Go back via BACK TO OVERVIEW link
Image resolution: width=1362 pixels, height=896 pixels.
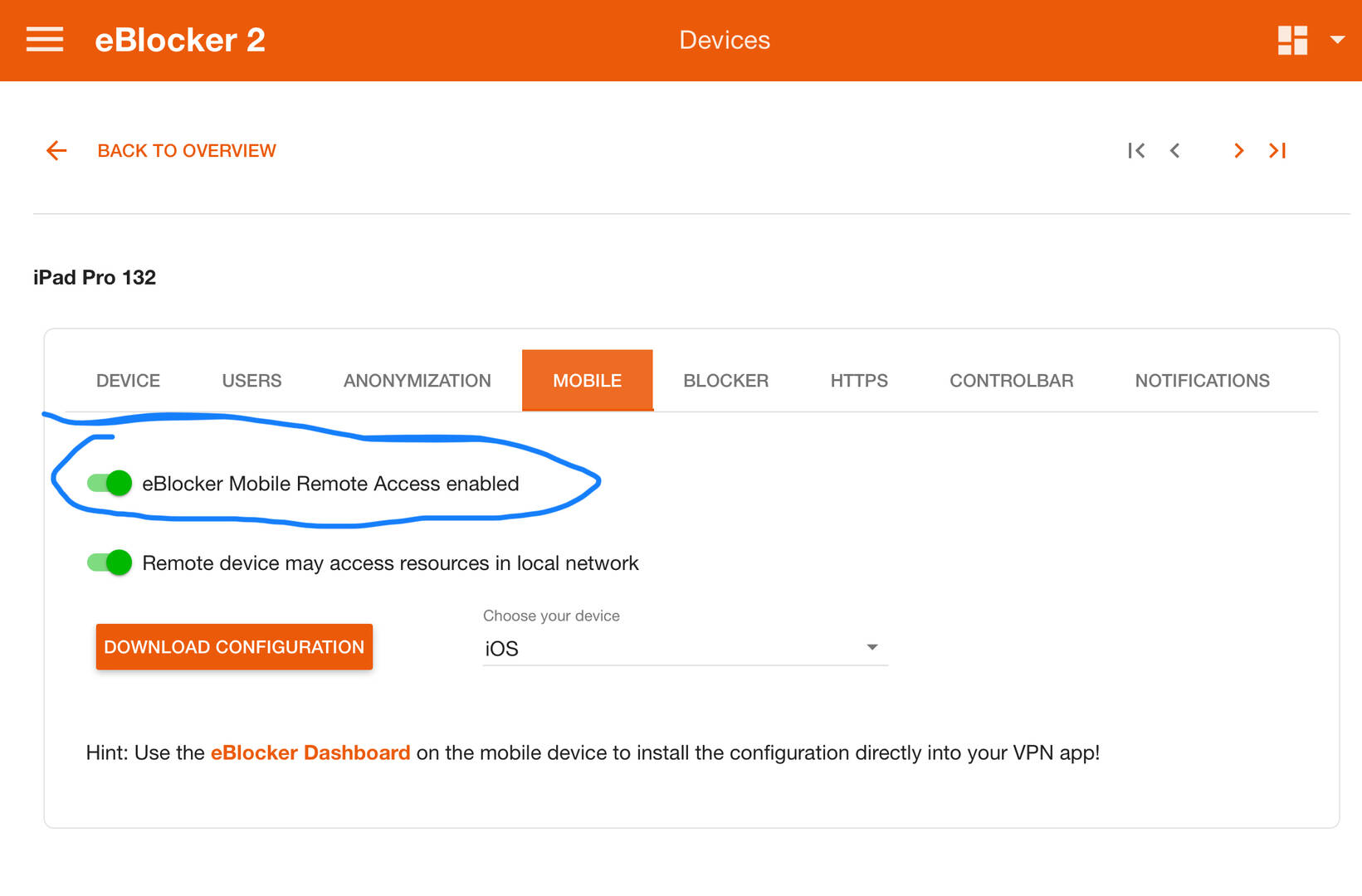point(187,151)
